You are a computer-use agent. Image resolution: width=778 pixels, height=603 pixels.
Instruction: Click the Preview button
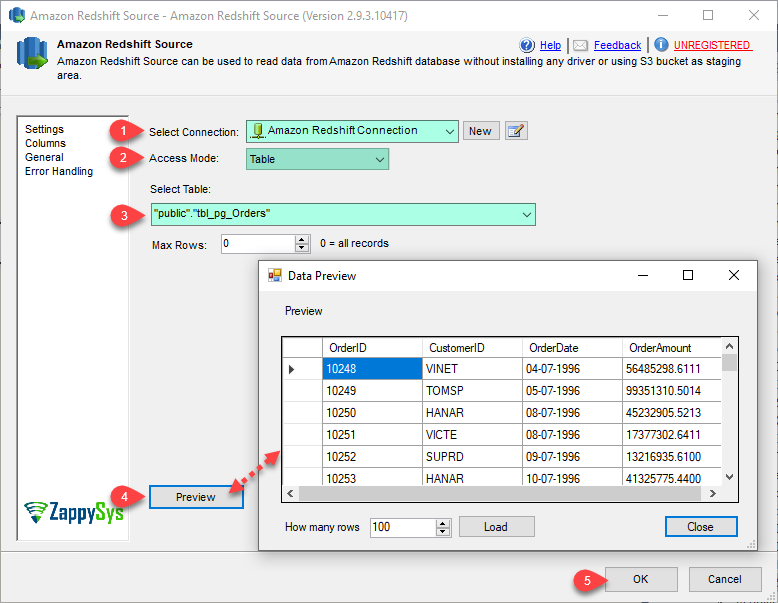tap(196, 497)
